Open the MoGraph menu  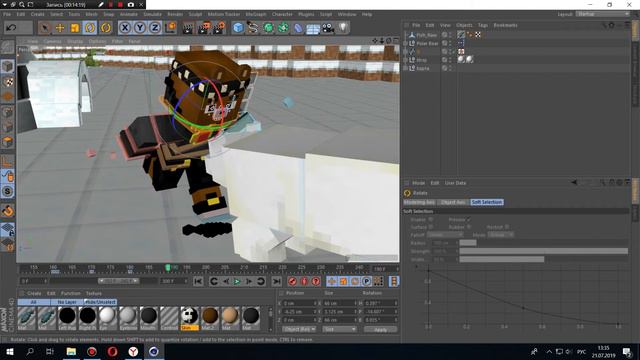(x=256, y=14)
